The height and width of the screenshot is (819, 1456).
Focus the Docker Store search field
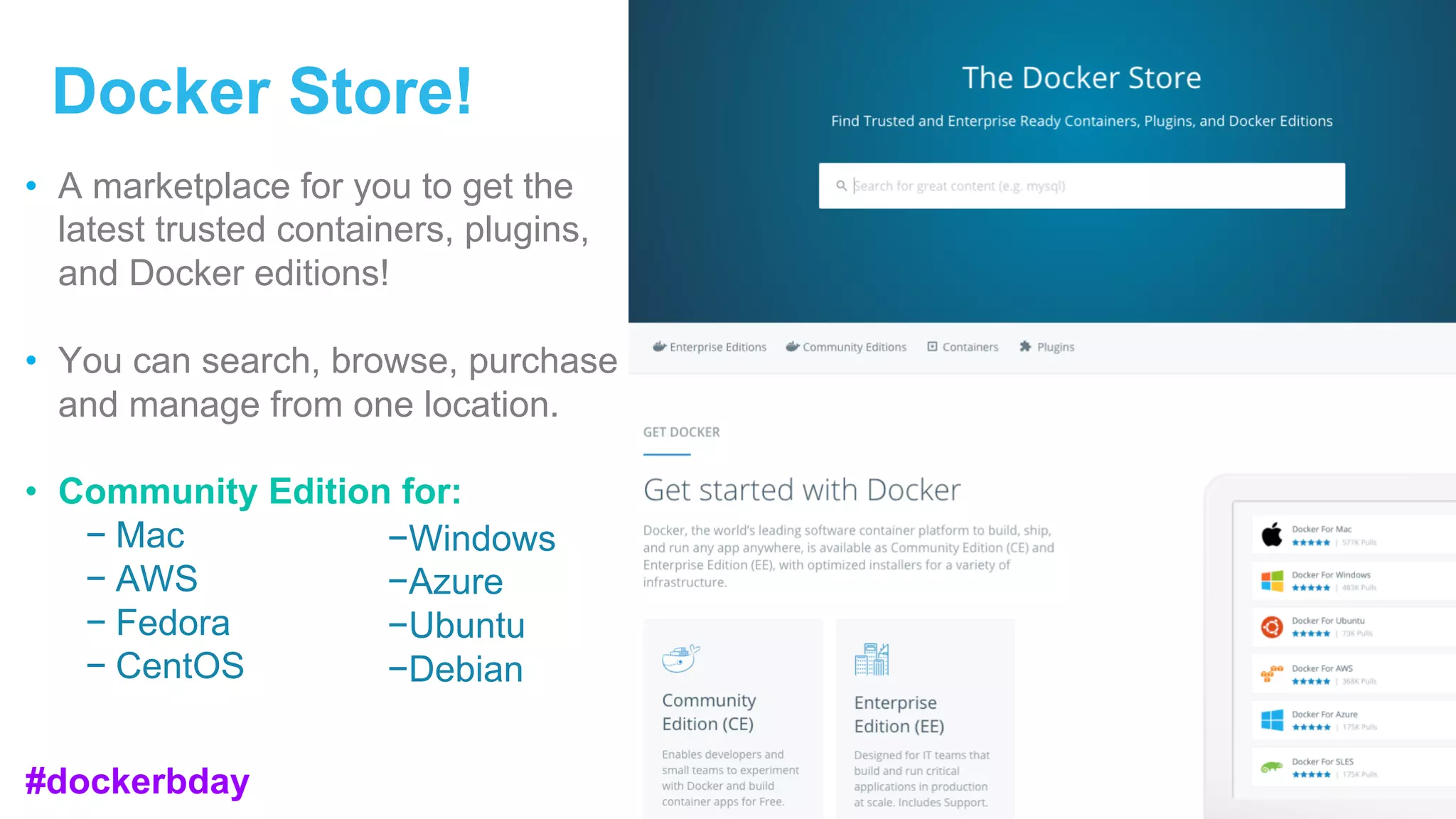[1081, 186]
